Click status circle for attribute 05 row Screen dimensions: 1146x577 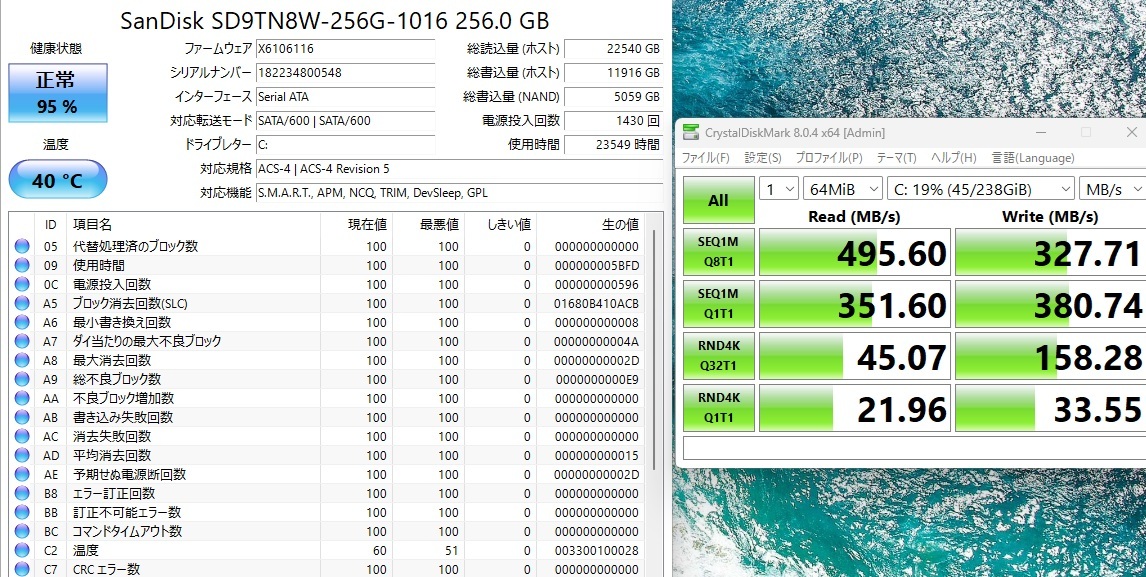[22, 246]
